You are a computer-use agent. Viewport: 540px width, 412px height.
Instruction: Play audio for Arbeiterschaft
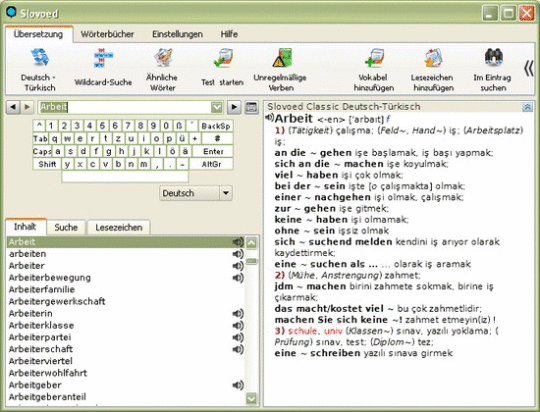(238, 349)
